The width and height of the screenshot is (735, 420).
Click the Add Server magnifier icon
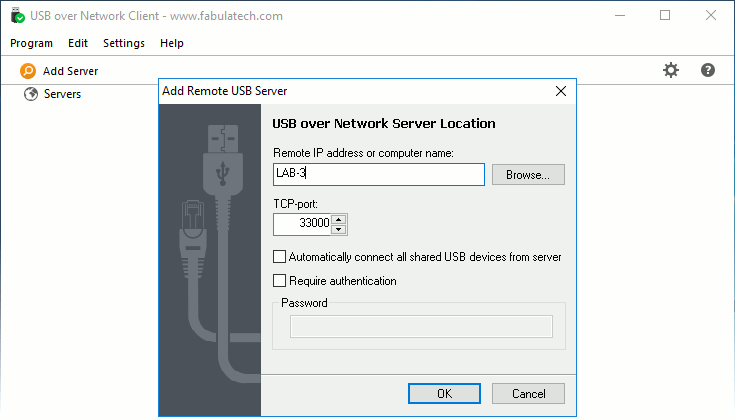[28, 71]
